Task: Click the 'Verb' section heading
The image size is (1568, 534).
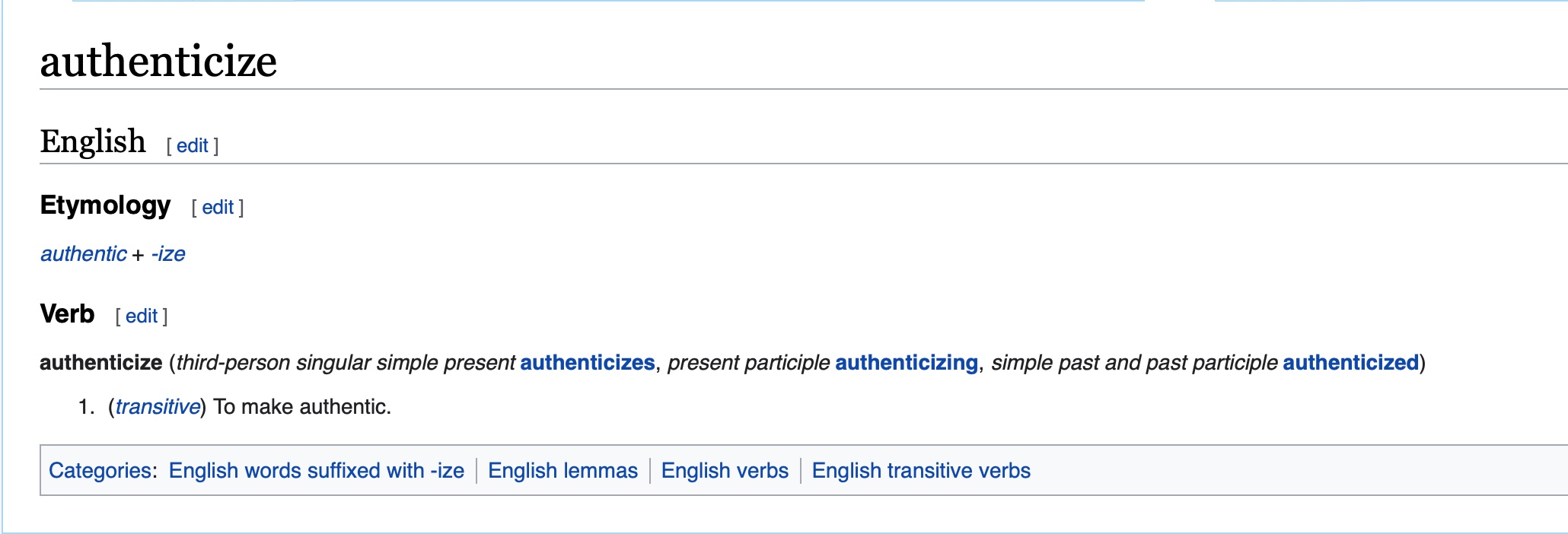Action: 67,314
